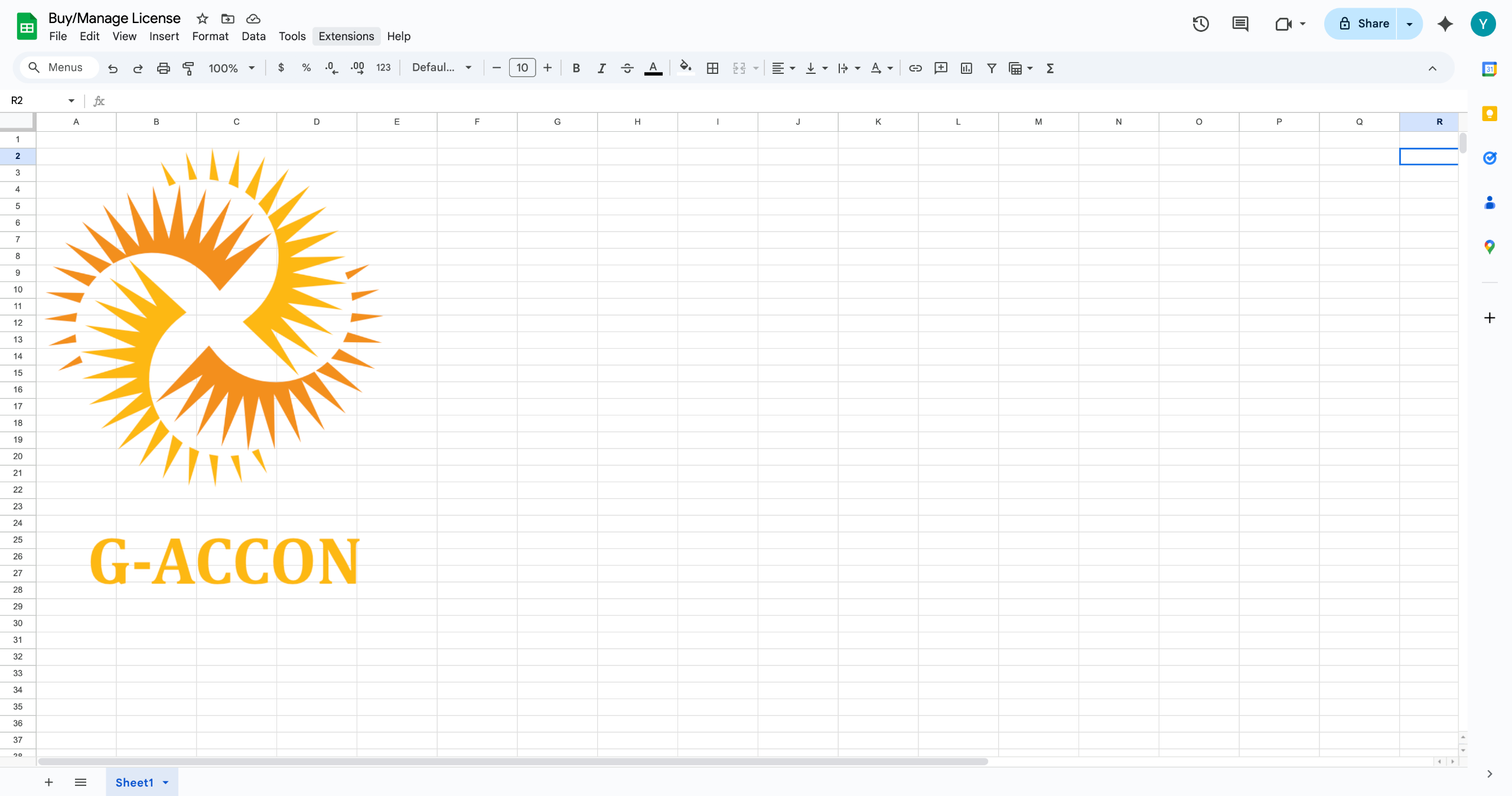The width and height of the screenshot is (1512, 796).
Task: Click the functions sigma icon
Action: (1050, 68)
